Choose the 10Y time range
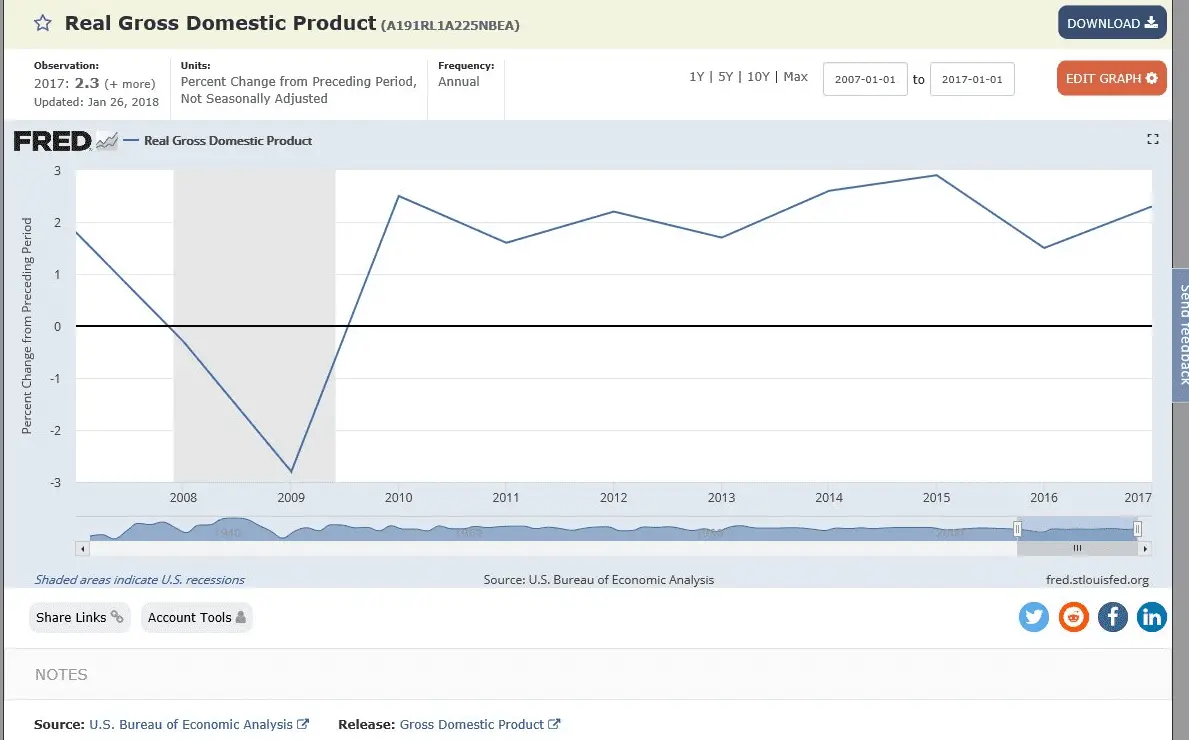The width and height of the screenshot is (1189, 740). click(x=758, y=77)
